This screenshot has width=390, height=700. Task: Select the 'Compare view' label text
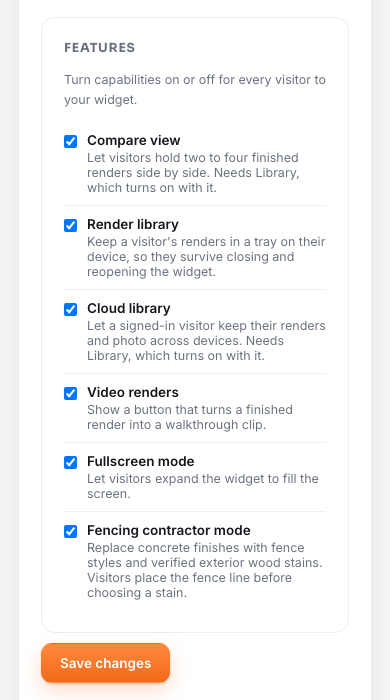tap(133, 140)
